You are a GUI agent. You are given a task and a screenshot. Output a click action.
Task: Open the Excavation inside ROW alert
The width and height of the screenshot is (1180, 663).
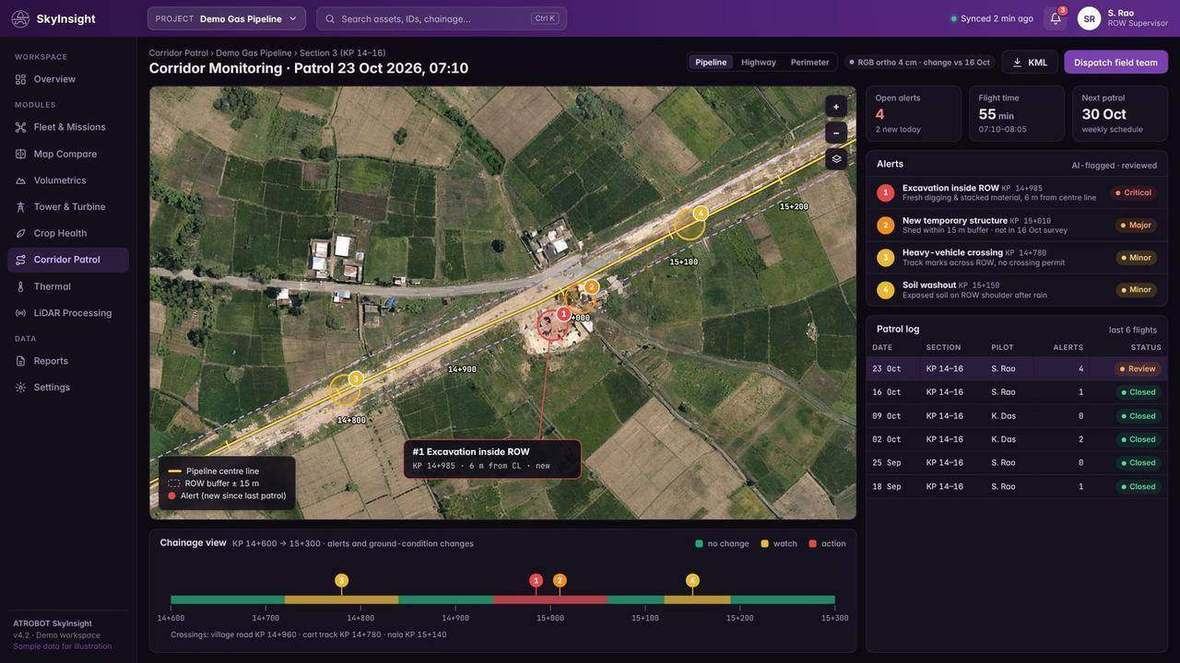coord(1016,193)
